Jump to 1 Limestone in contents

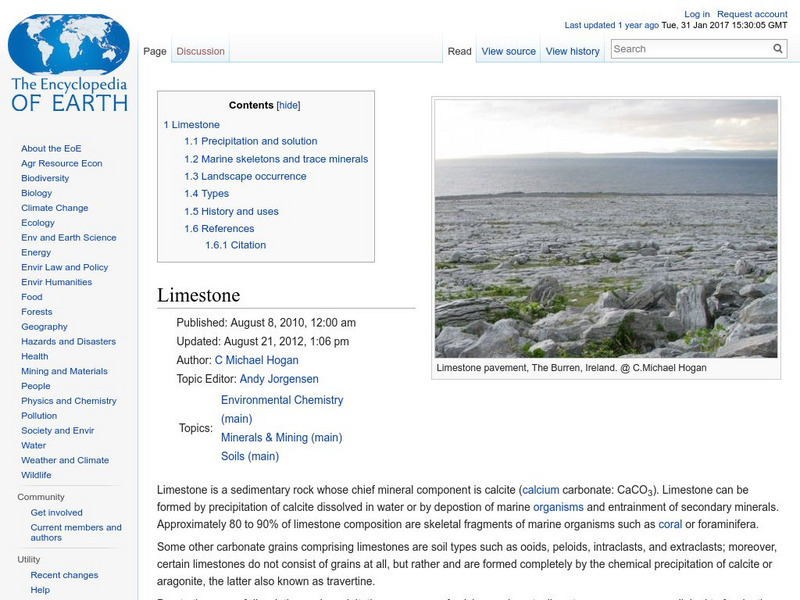192,124
